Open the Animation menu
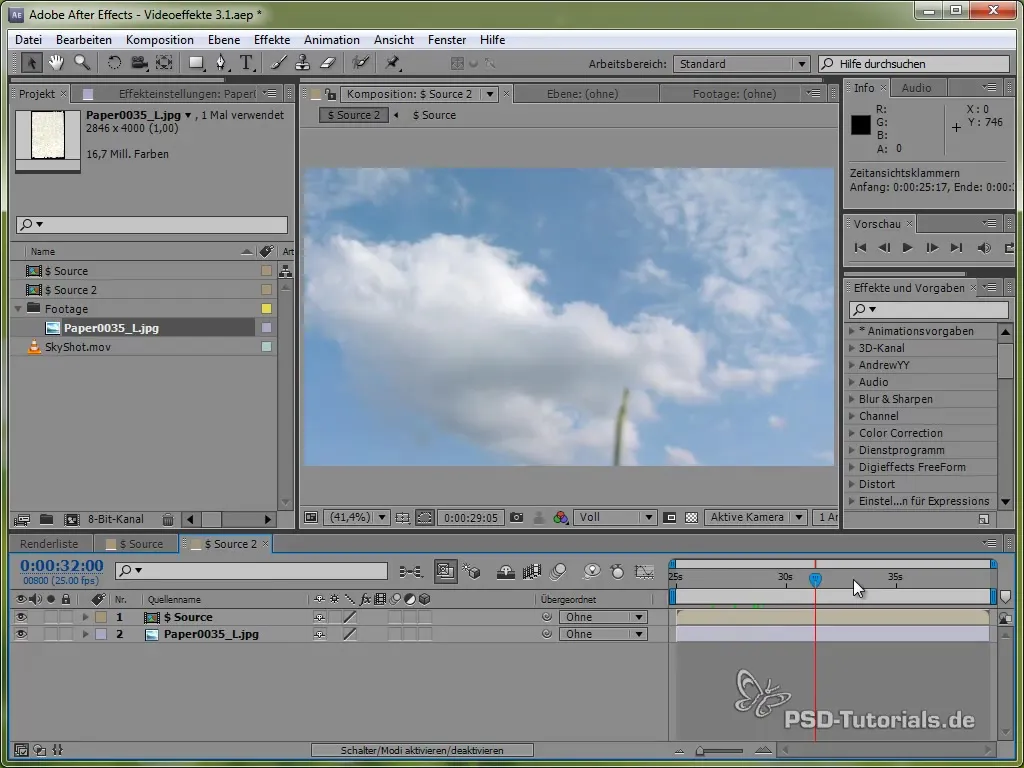Viewport: 1024px width, 768px height. coord(332,40)
